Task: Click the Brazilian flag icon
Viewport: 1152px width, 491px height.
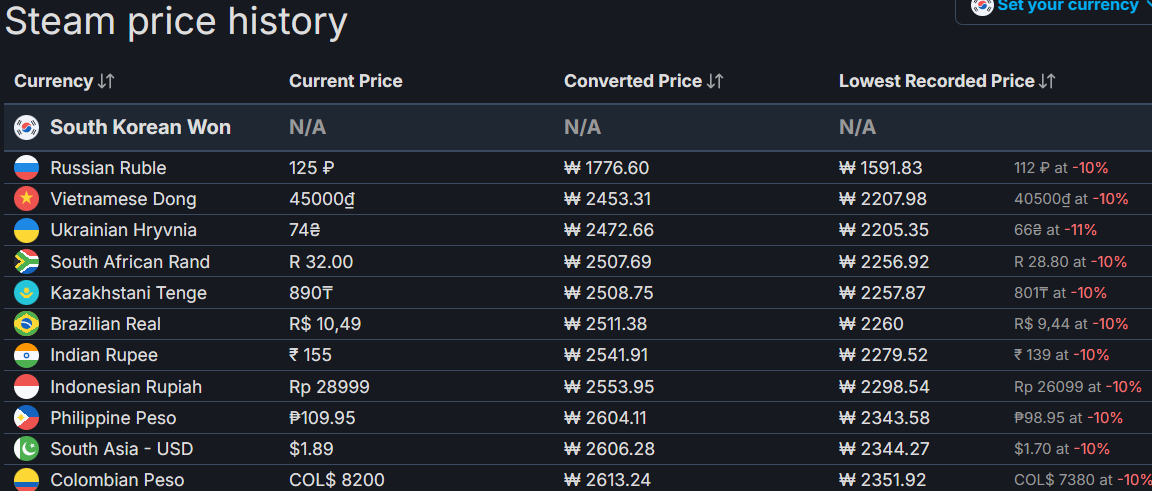Action: pyautogui.click(x=26, y=324)
